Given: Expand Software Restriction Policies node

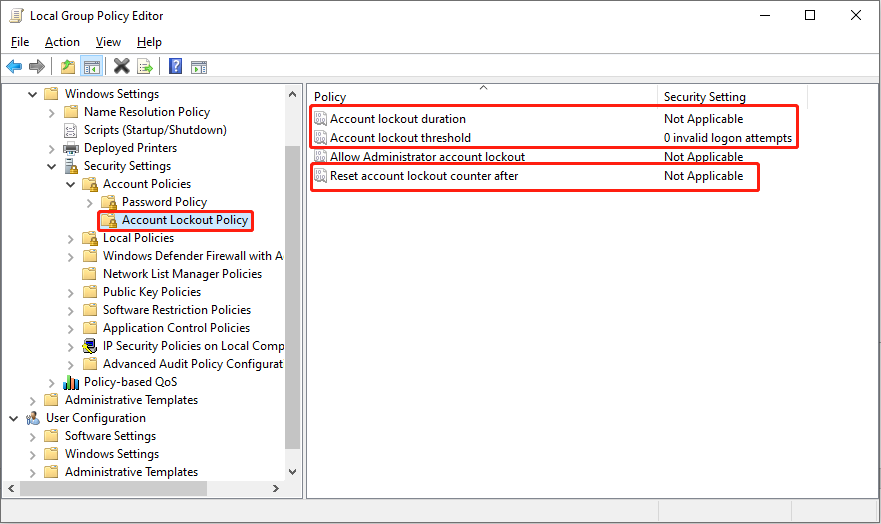Looking at the screenshot, I should pyautogui.click(x=71, y=311).
